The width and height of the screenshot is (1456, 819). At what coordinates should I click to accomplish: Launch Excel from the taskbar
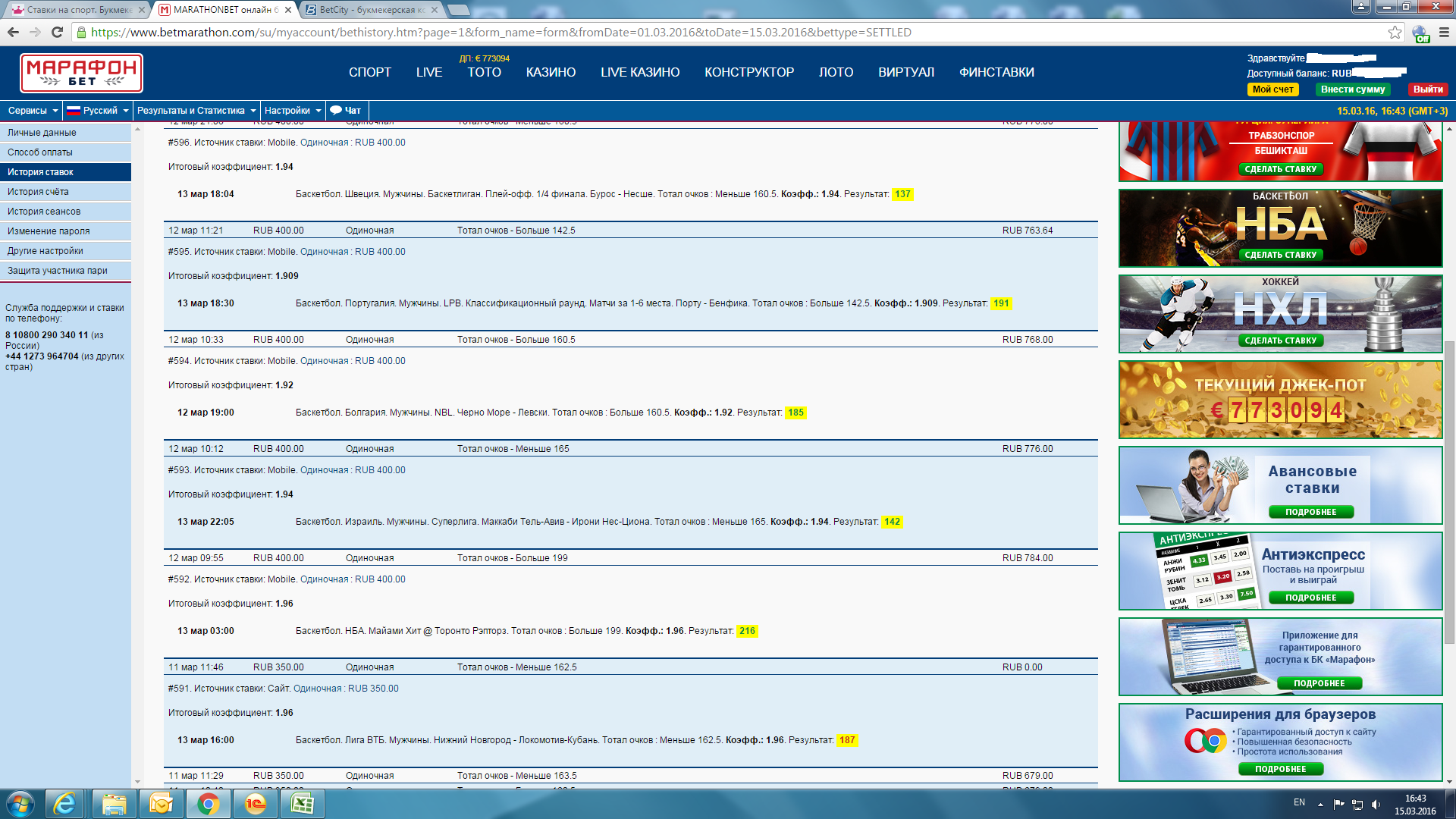pos(303,804)
